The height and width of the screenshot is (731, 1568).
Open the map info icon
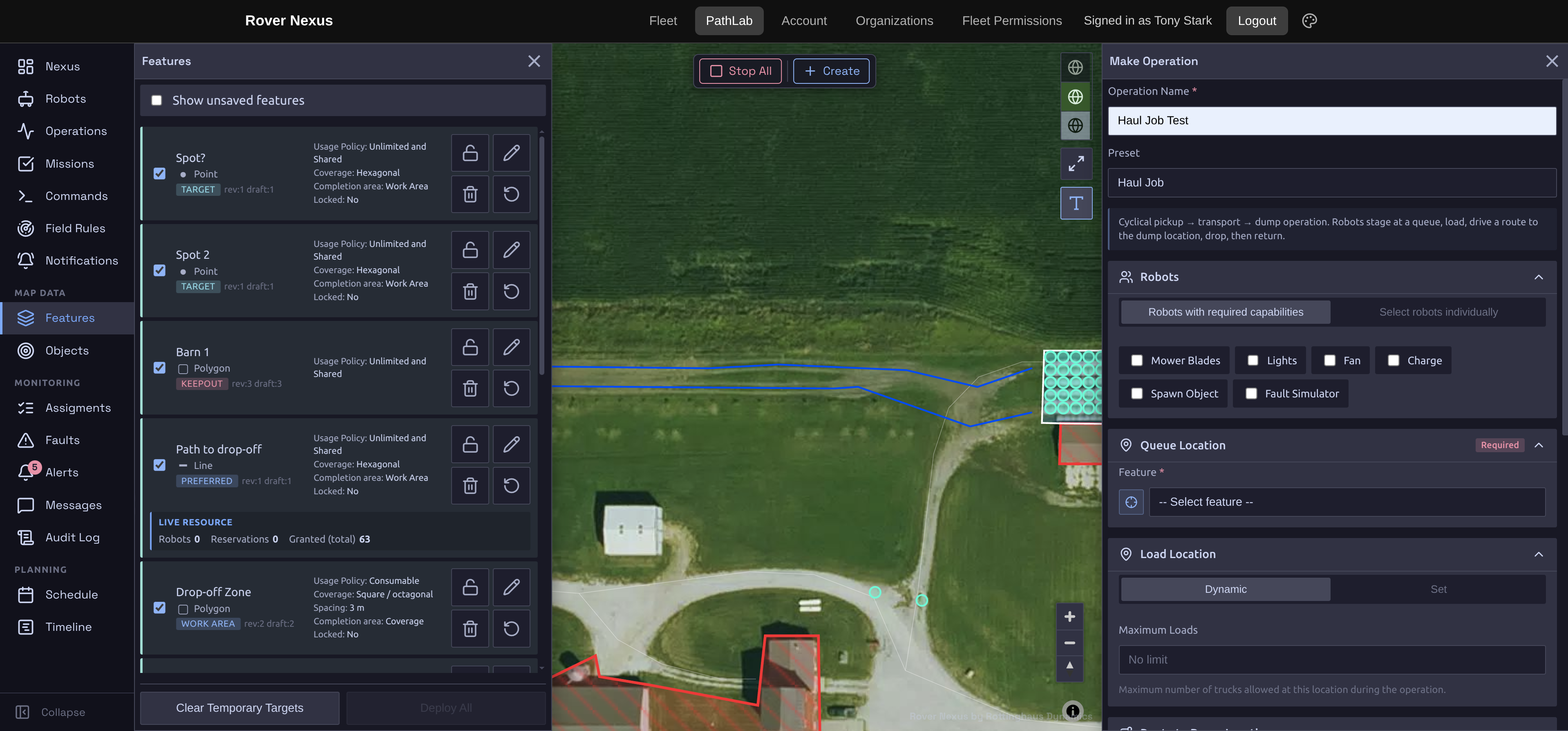point(1073,710)
